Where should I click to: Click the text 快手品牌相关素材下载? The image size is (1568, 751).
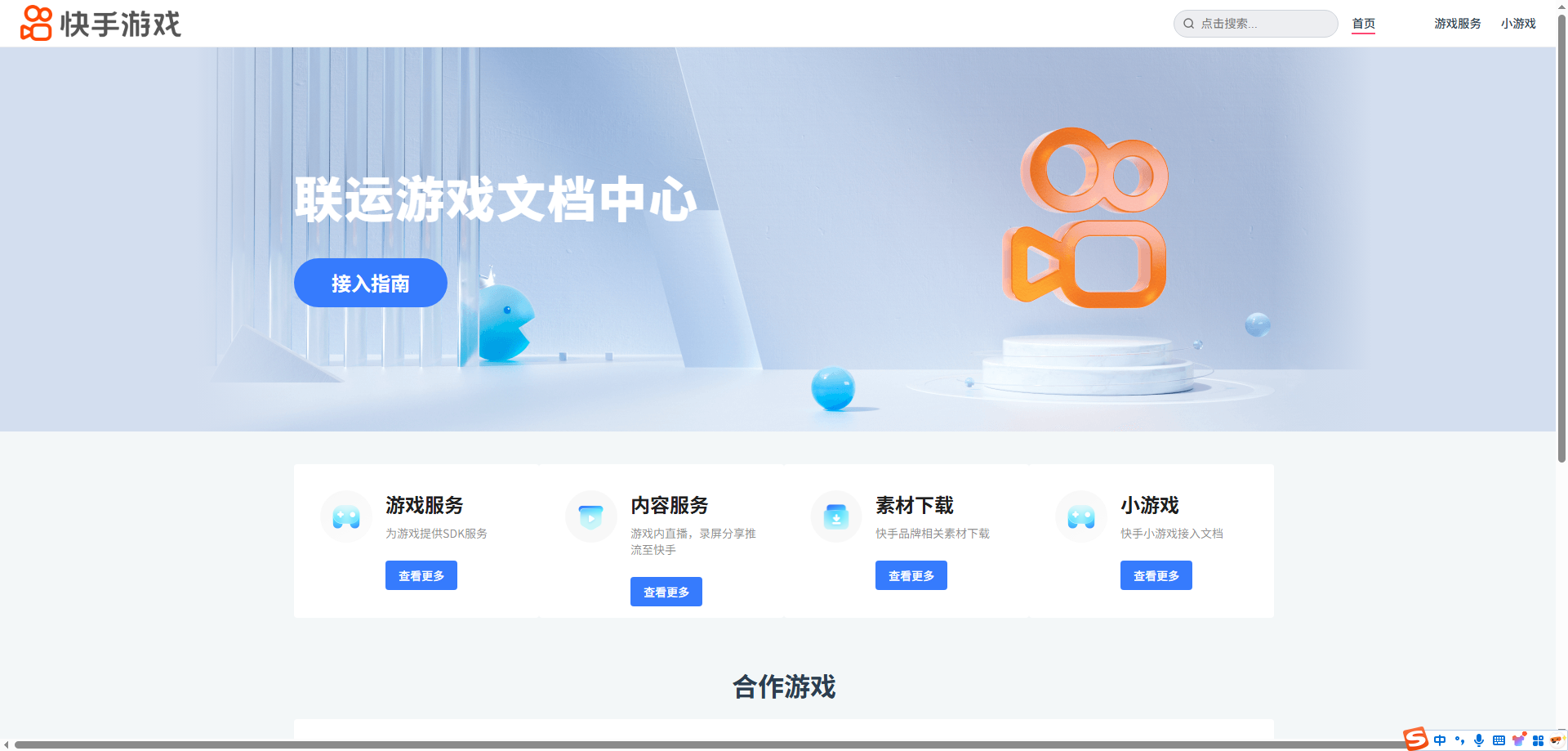point(933,534)
